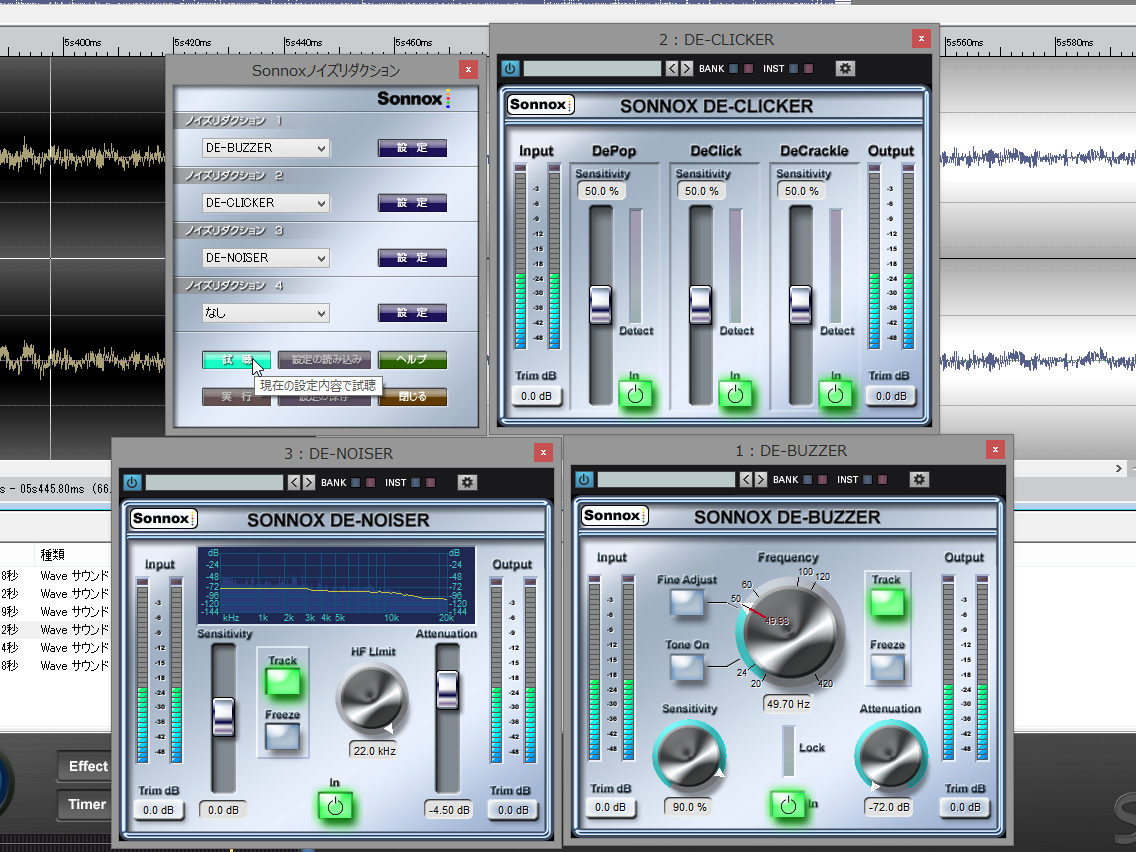Toggle De-Noiser Track button

pyautogui.click(x=283, y=682)
